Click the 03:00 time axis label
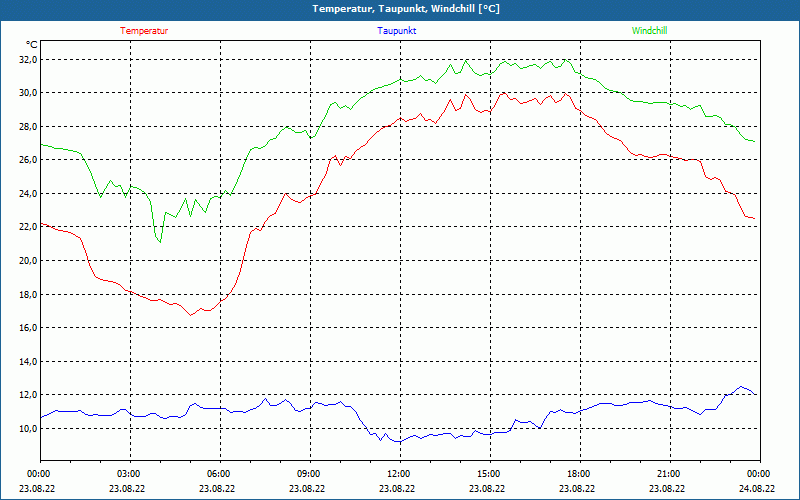The image size is (800, 500). (130, 474)
